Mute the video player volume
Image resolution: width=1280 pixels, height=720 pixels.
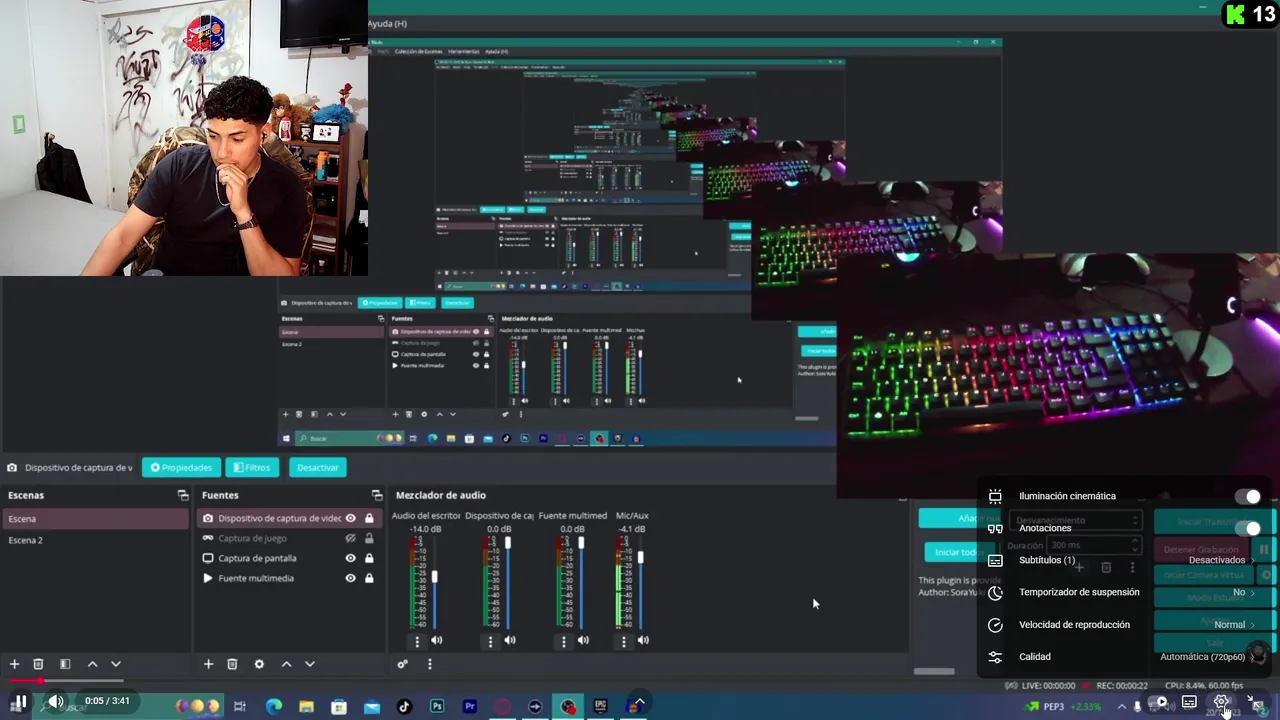(56, 702)
